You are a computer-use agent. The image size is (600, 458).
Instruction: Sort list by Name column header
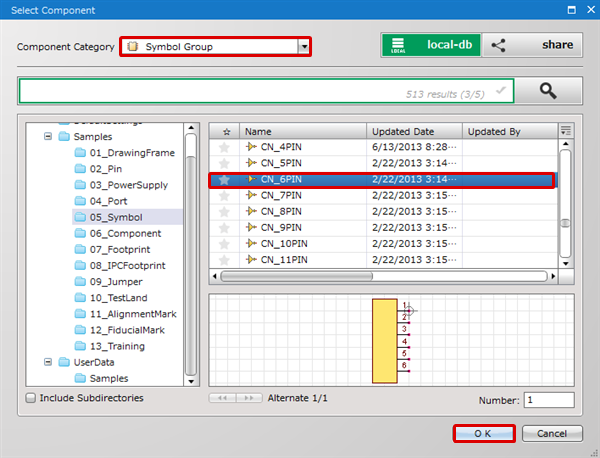(x=300, y=131)
